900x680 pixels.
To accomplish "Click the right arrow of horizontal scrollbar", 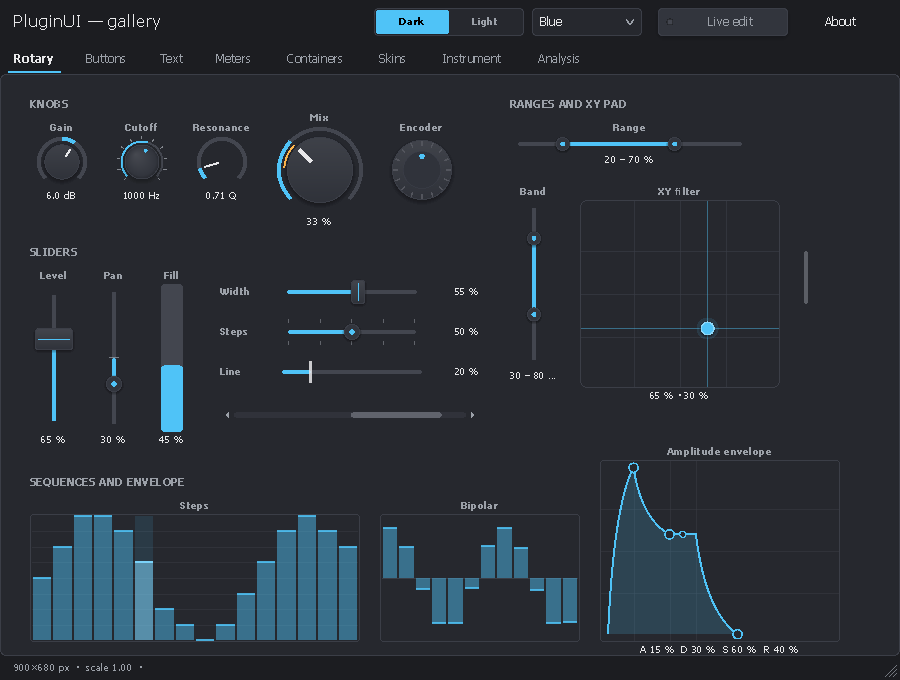I will (x=472, y=415).
